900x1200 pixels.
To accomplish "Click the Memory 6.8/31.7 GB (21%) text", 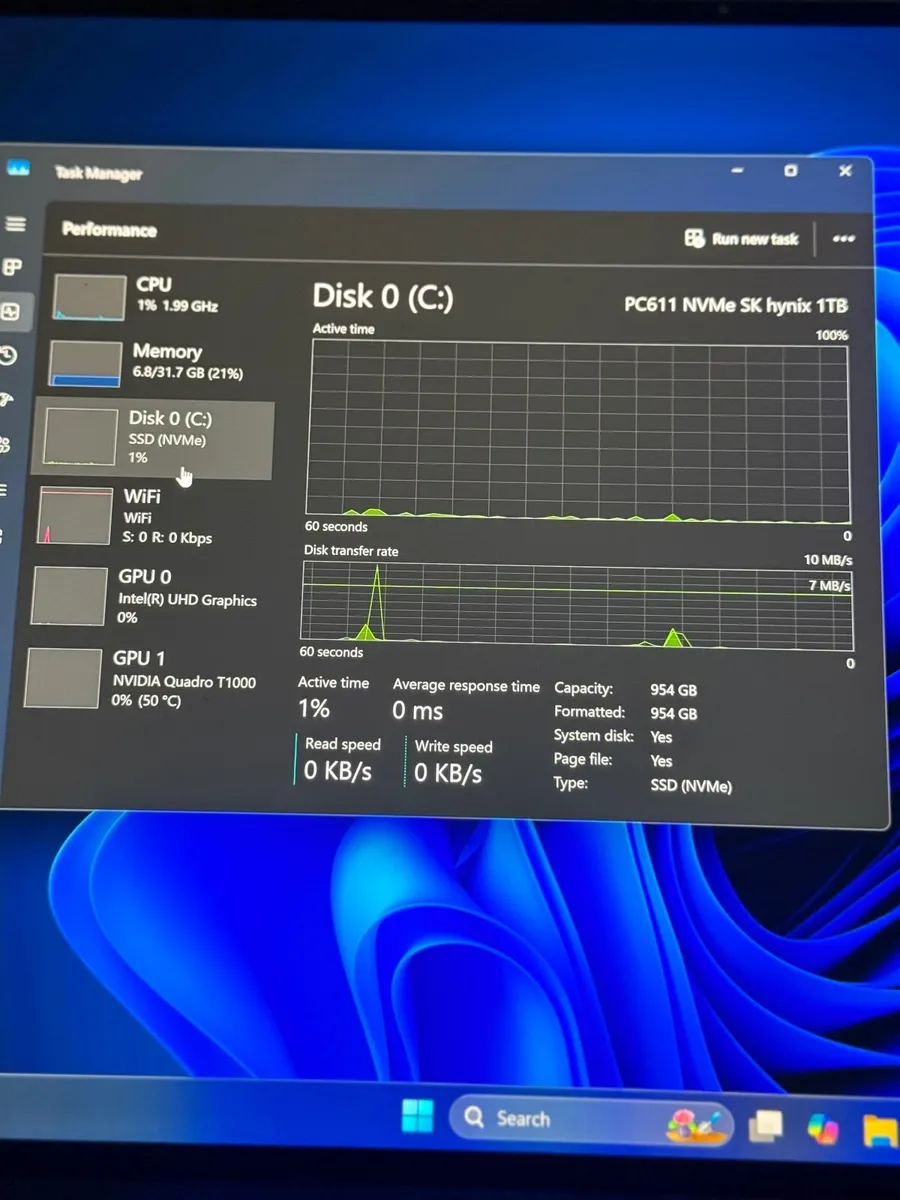I will click(x=188, y=373).
